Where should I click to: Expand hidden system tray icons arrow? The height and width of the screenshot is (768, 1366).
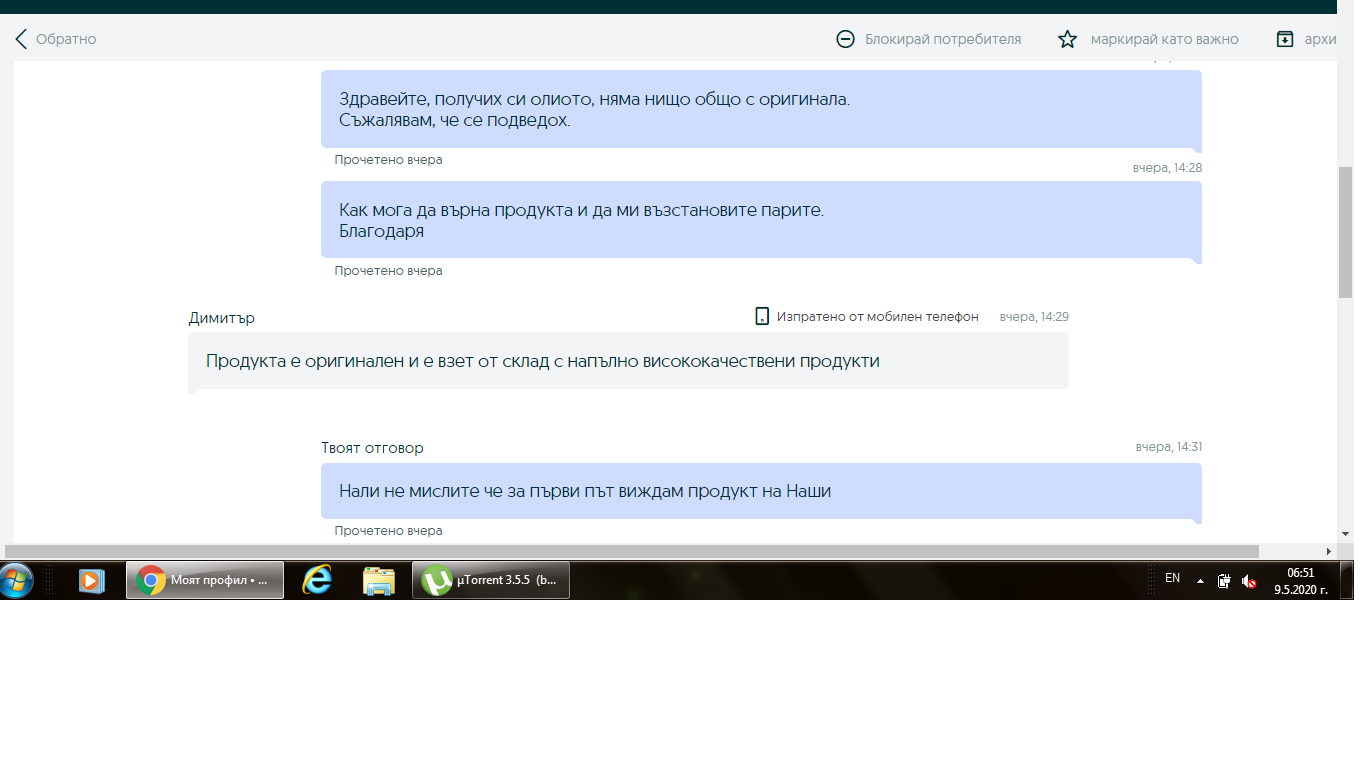point(1200,581)
